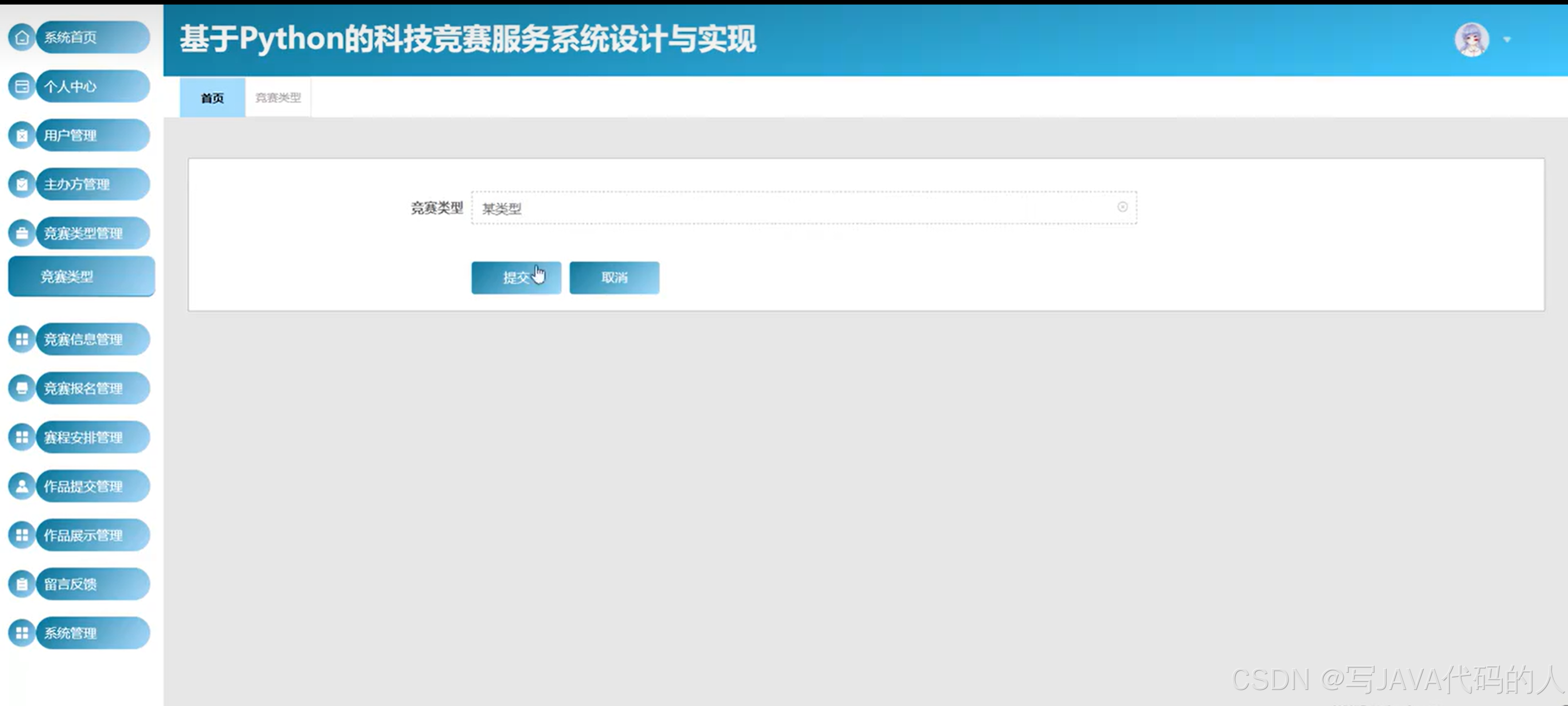Screen dimensions: 1568x706
Task: Click the 竞赛报名管理 sidebar icon
Action: coord(22,388)
